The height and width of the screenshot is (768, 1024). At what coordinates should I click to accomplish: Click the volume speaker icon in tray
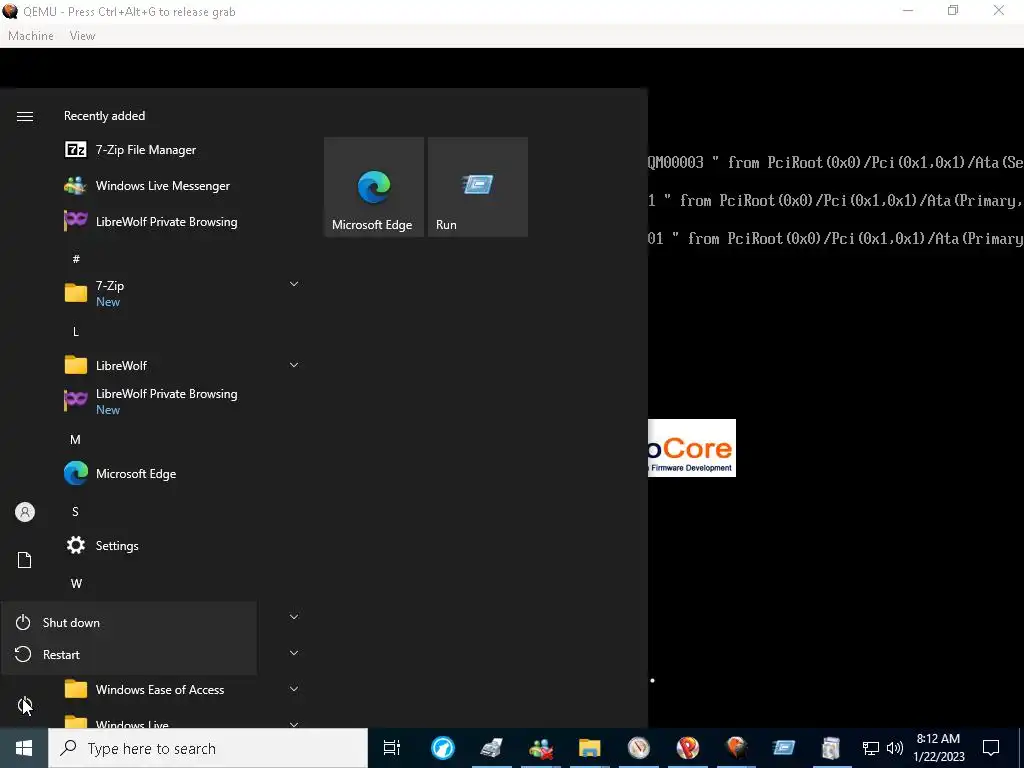895,748
